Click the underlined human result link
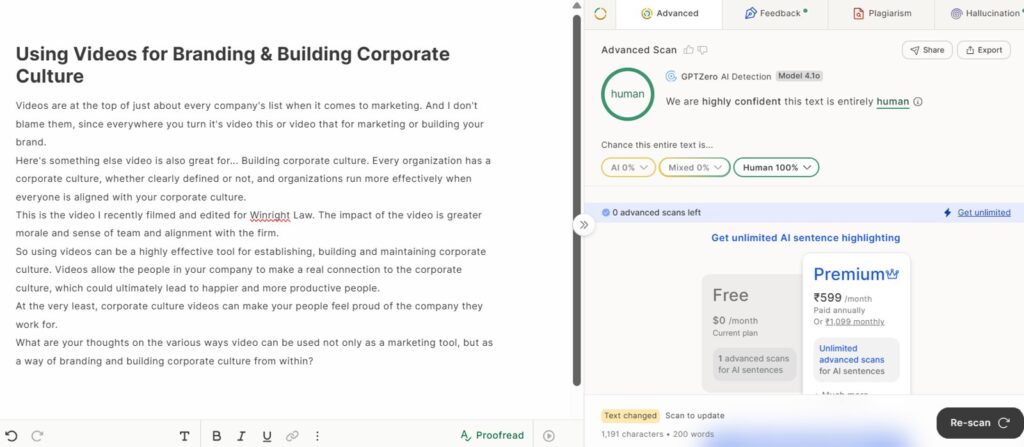This screenshot has width=1024, height=447. pos(892,101)
